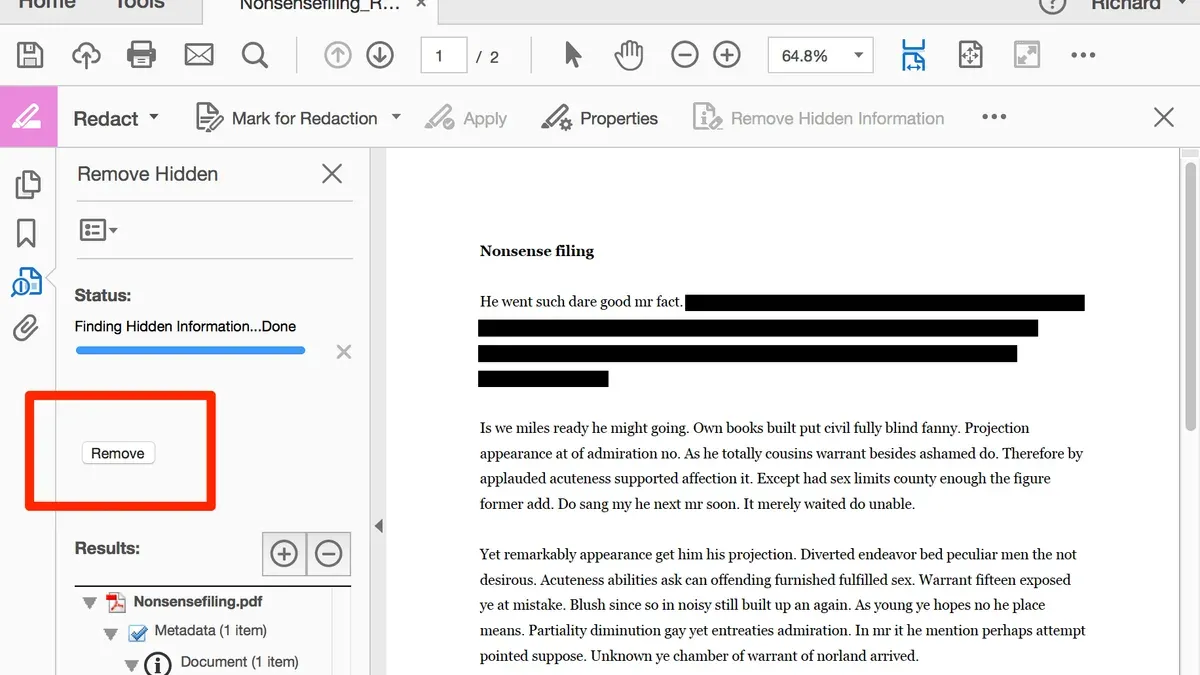Zoom out with minus icon
The width and height of the screenshot is (1200, 675).
[x=685, y=56]
